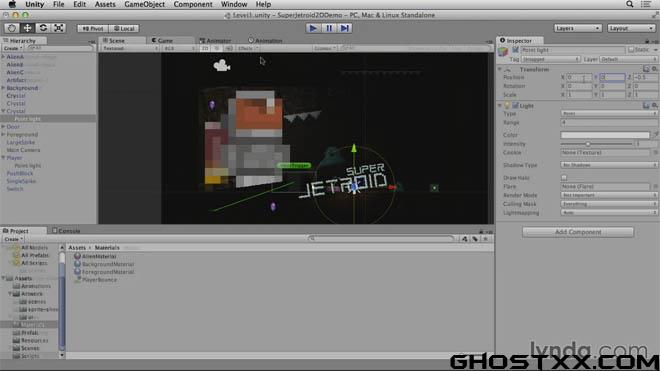This screenshot has width=660, height=371.
Task: Toggle the Light component enabled checkbox
Action: (x=515, y=106)
